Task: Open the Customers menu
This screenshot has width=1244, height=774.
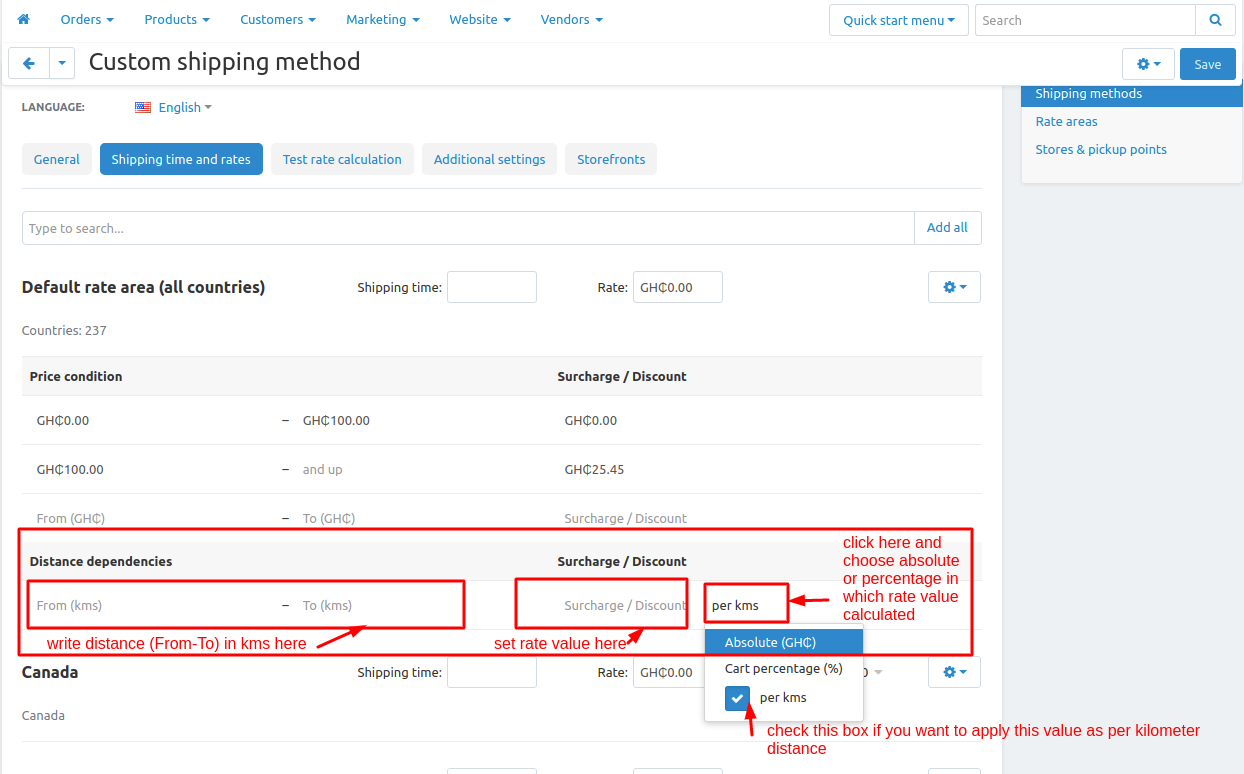Action: [x=278, y=19]
